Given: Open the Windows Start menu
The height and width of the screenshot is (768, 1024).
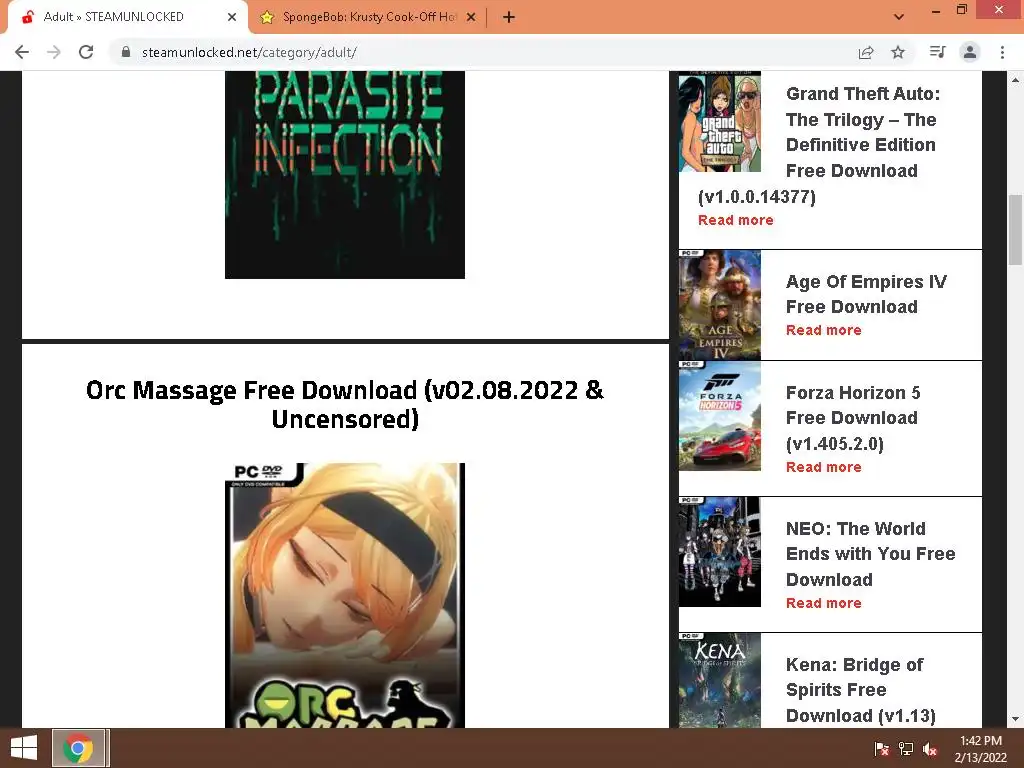Looking at the screenshot, I should point(24,748).
